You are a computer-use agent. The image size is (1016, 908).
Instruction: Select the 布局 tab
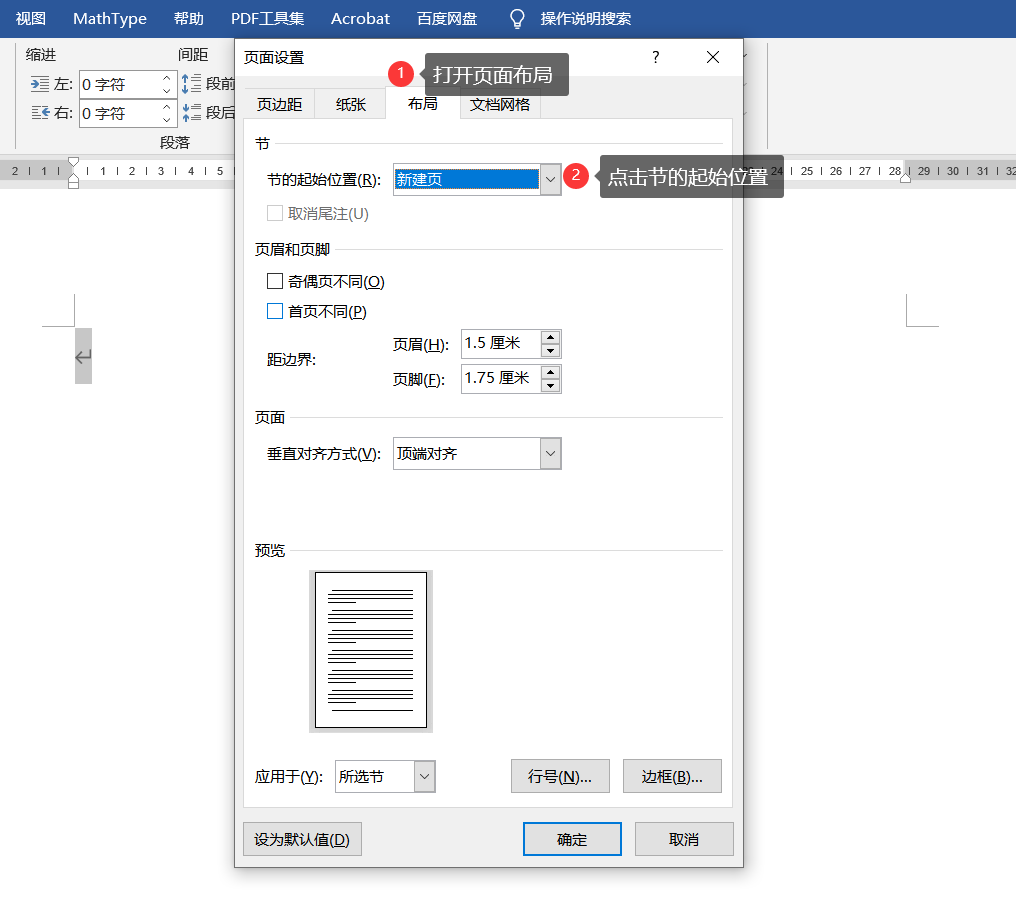[422, 104]
